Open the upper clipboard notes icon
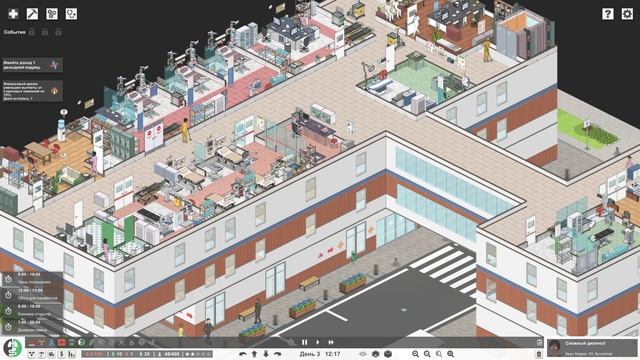 tap(539, 342)
